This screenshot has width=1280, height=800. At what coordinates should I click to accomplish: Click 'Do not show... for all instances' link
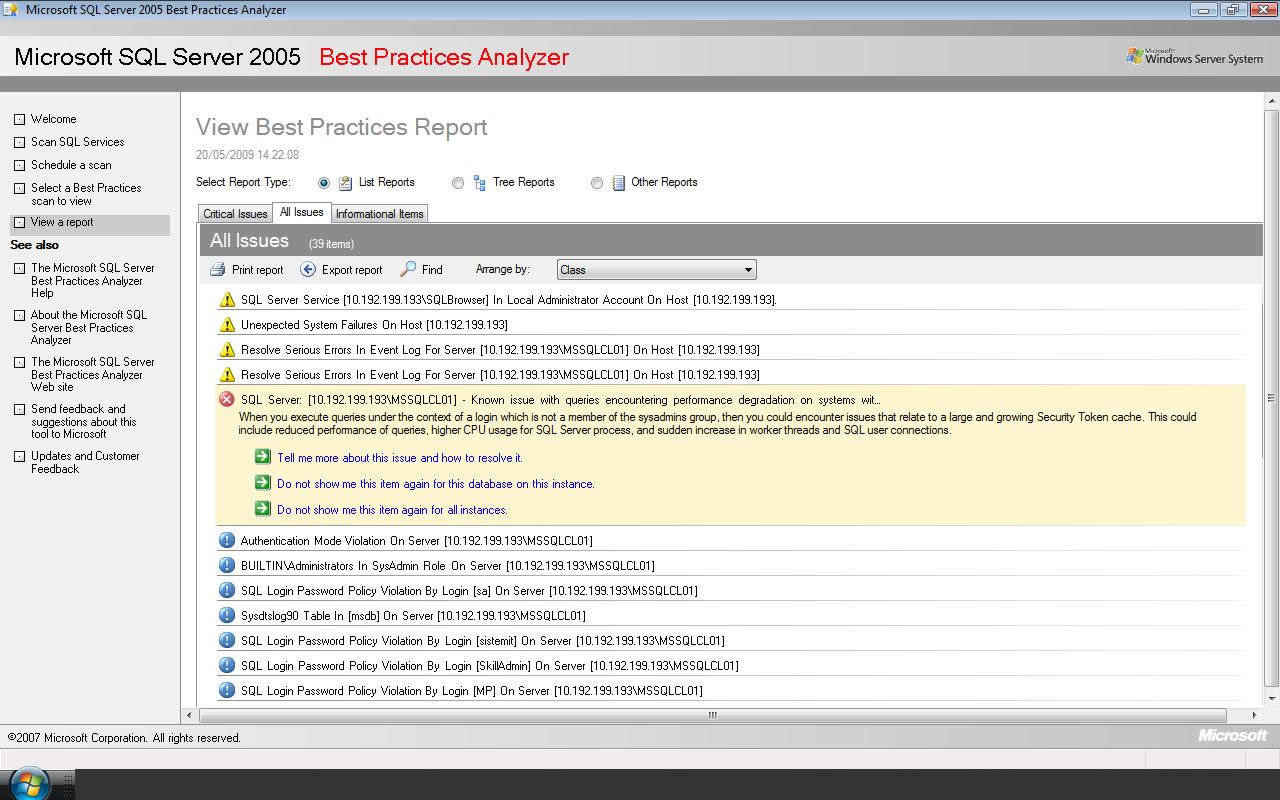(392, 509)
